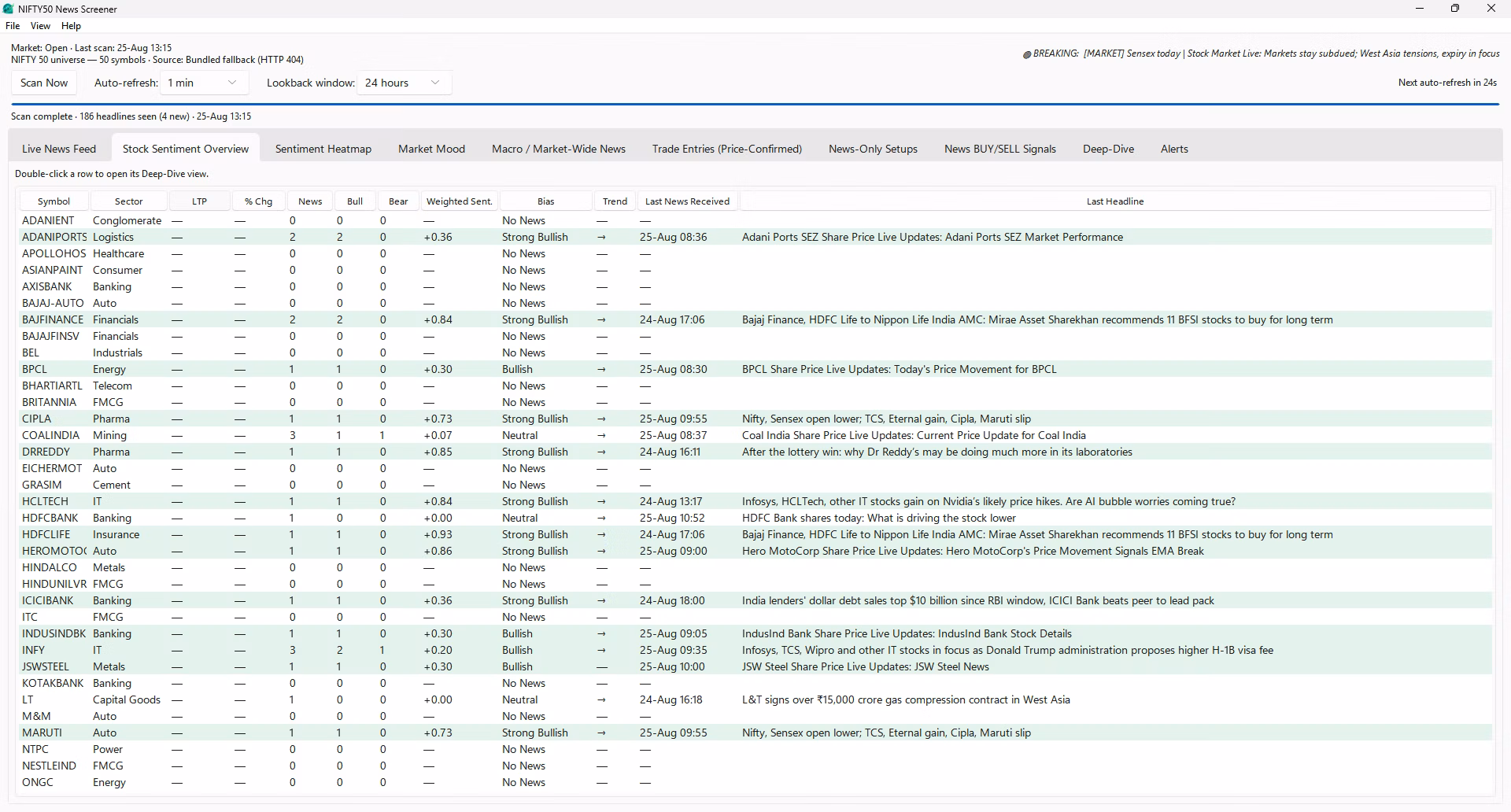Click the ONGC symbol cell
1511x812 pixels.
pyautogui.click(x=38, y=782)
